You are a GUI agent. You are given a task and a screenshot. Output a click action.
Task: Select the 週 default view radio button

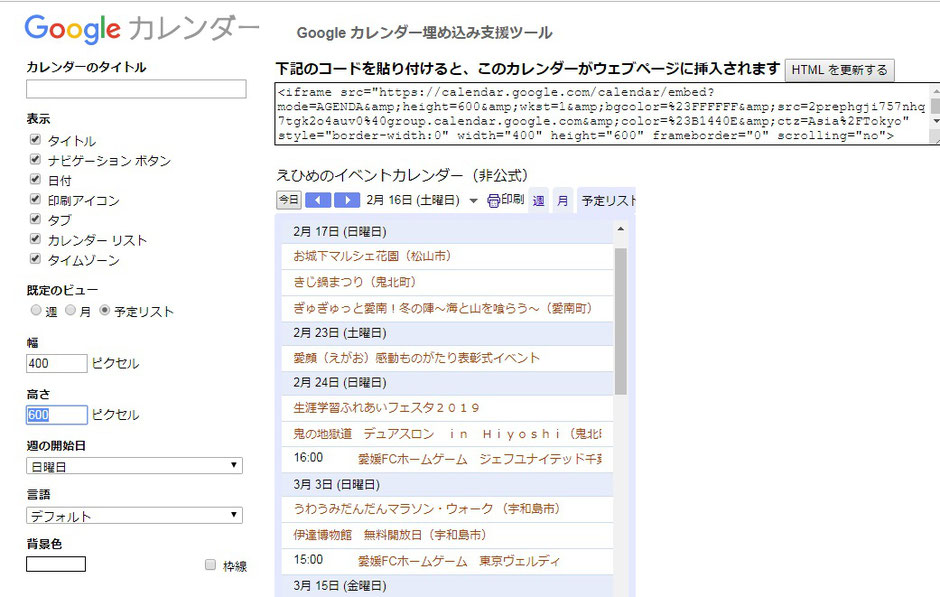coord(36,310)
